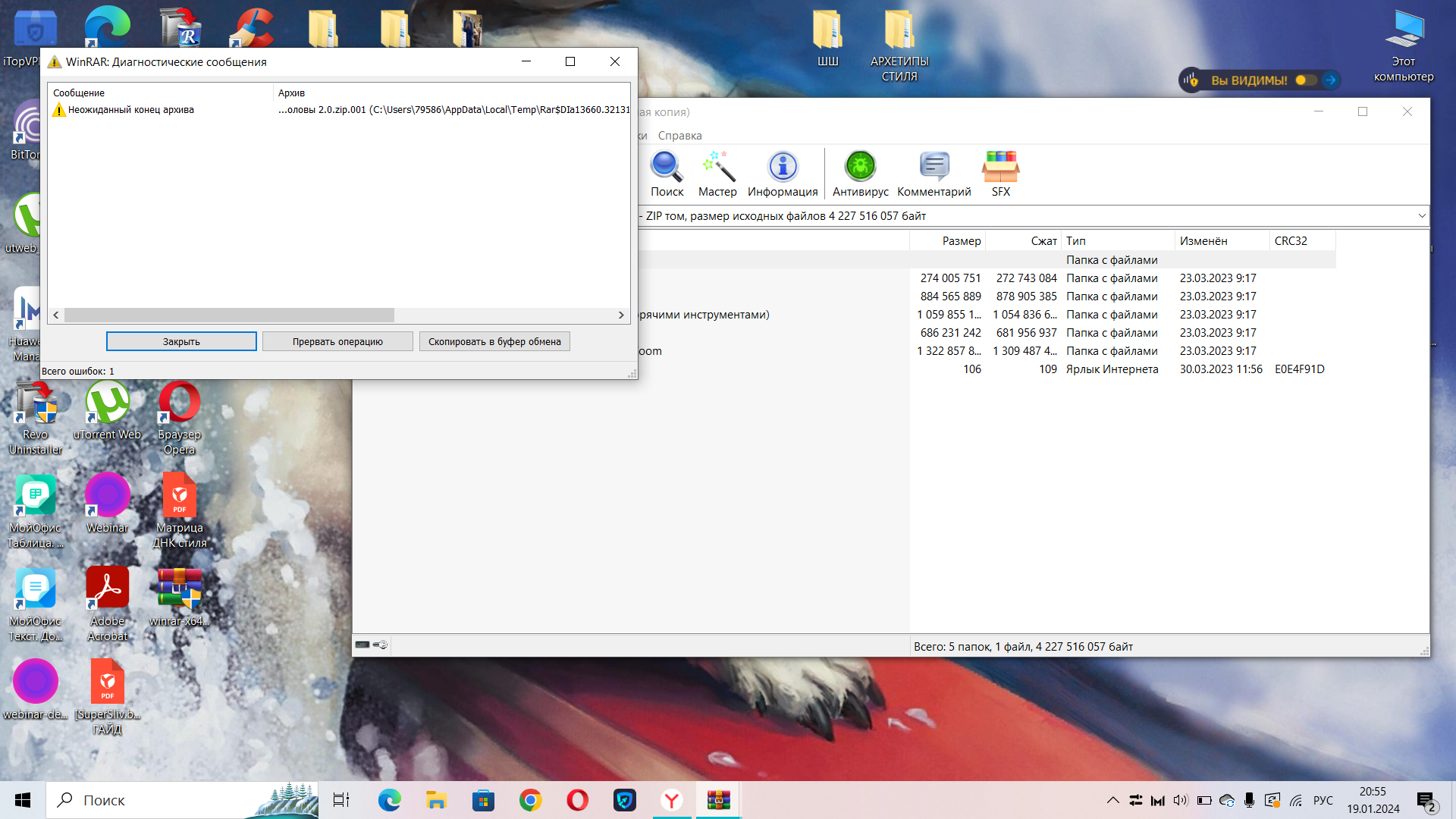Click Прервать операцию button
Image resolution: width=1456 pixels, height=819 pixels.
pos(337,342)
